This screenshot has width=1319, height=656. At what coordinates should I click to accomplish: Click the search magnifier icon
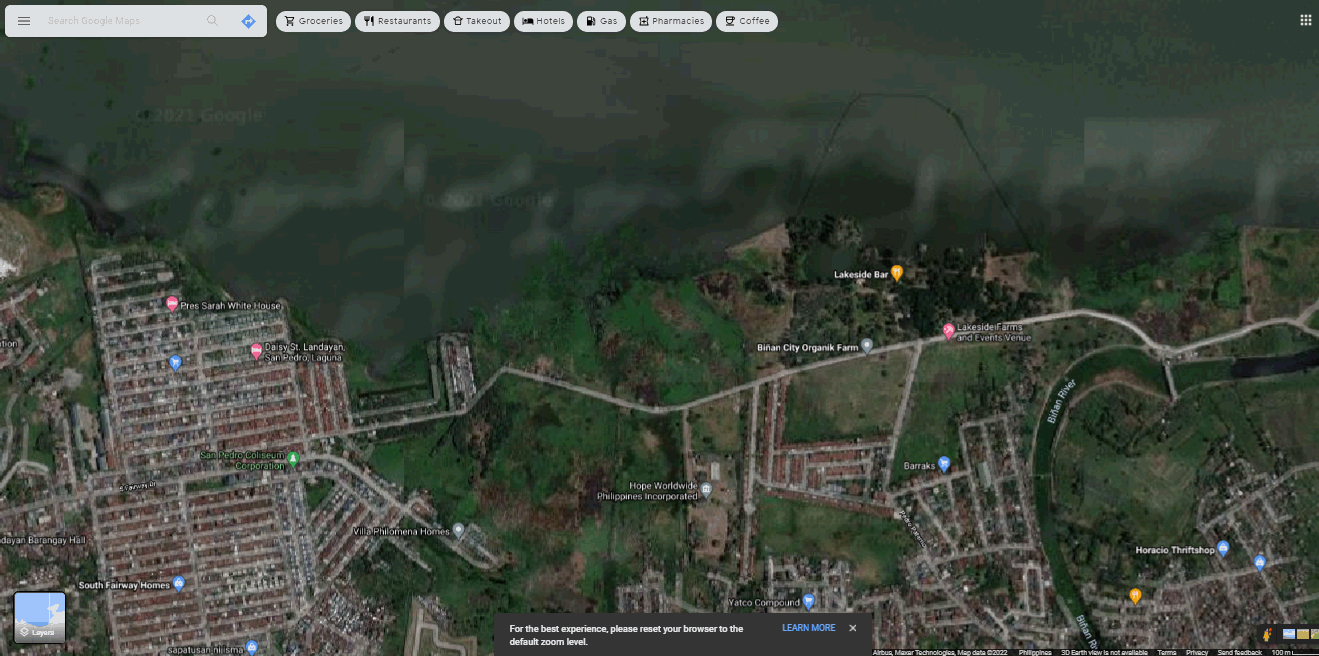point(212,21)
